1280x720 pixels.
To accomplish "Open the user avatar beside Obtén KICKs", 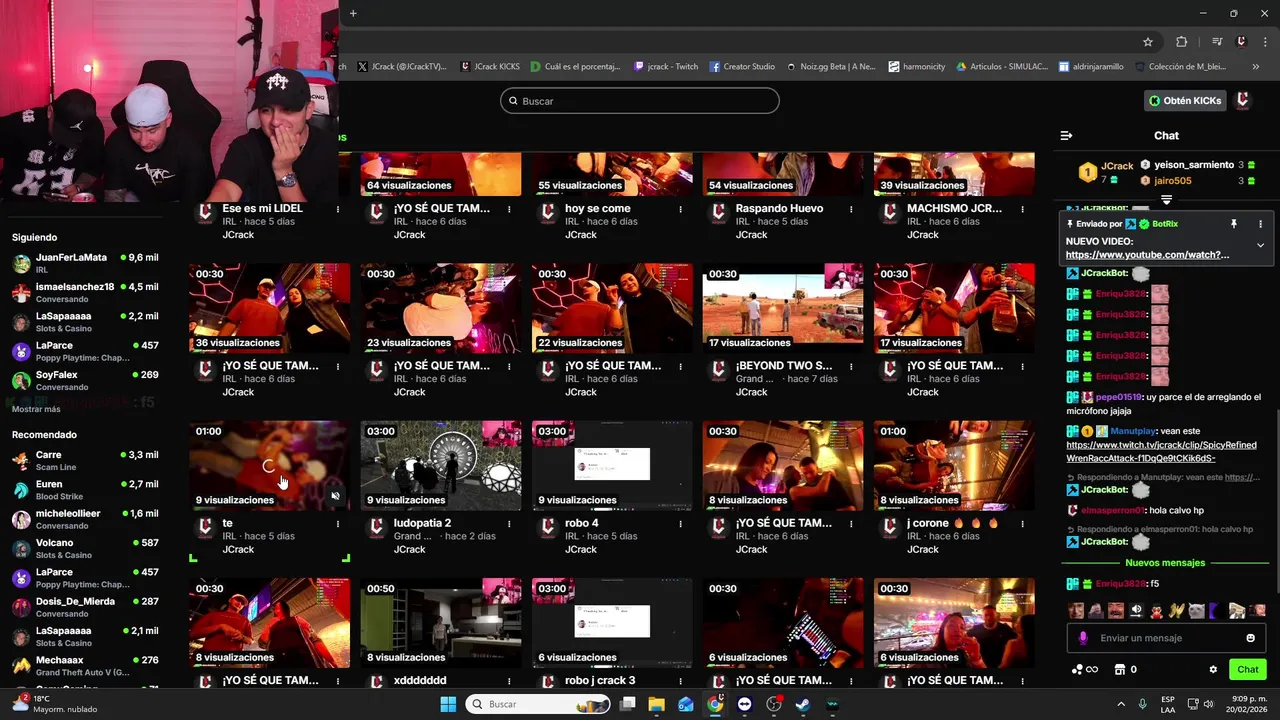I will pos(1242,101).
